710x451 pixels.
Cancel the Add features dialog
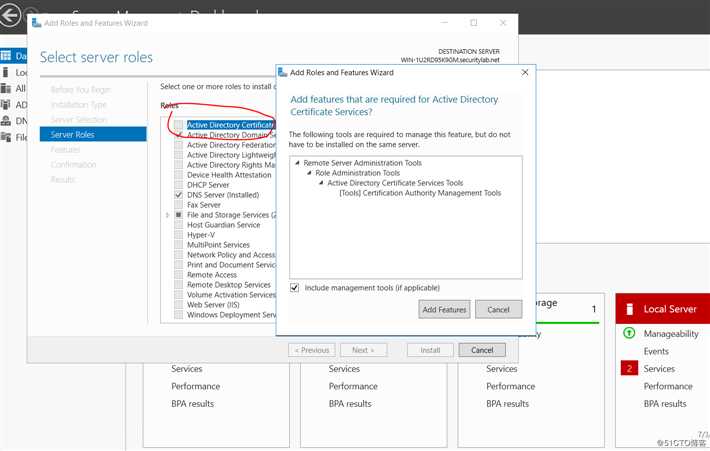pyautogui.click(x=499, y=310)
